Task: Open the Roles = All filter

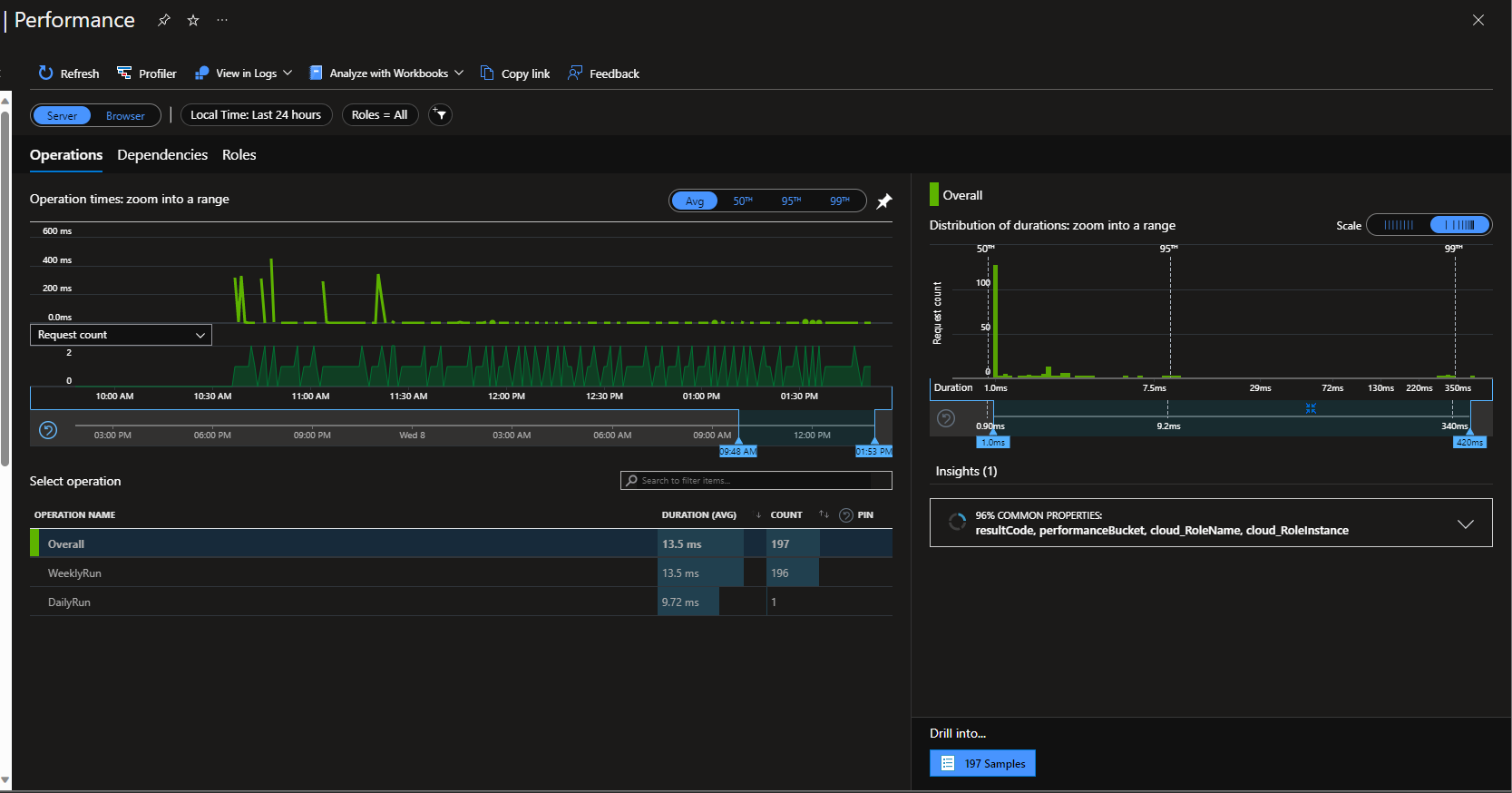Action: [380, 115]
